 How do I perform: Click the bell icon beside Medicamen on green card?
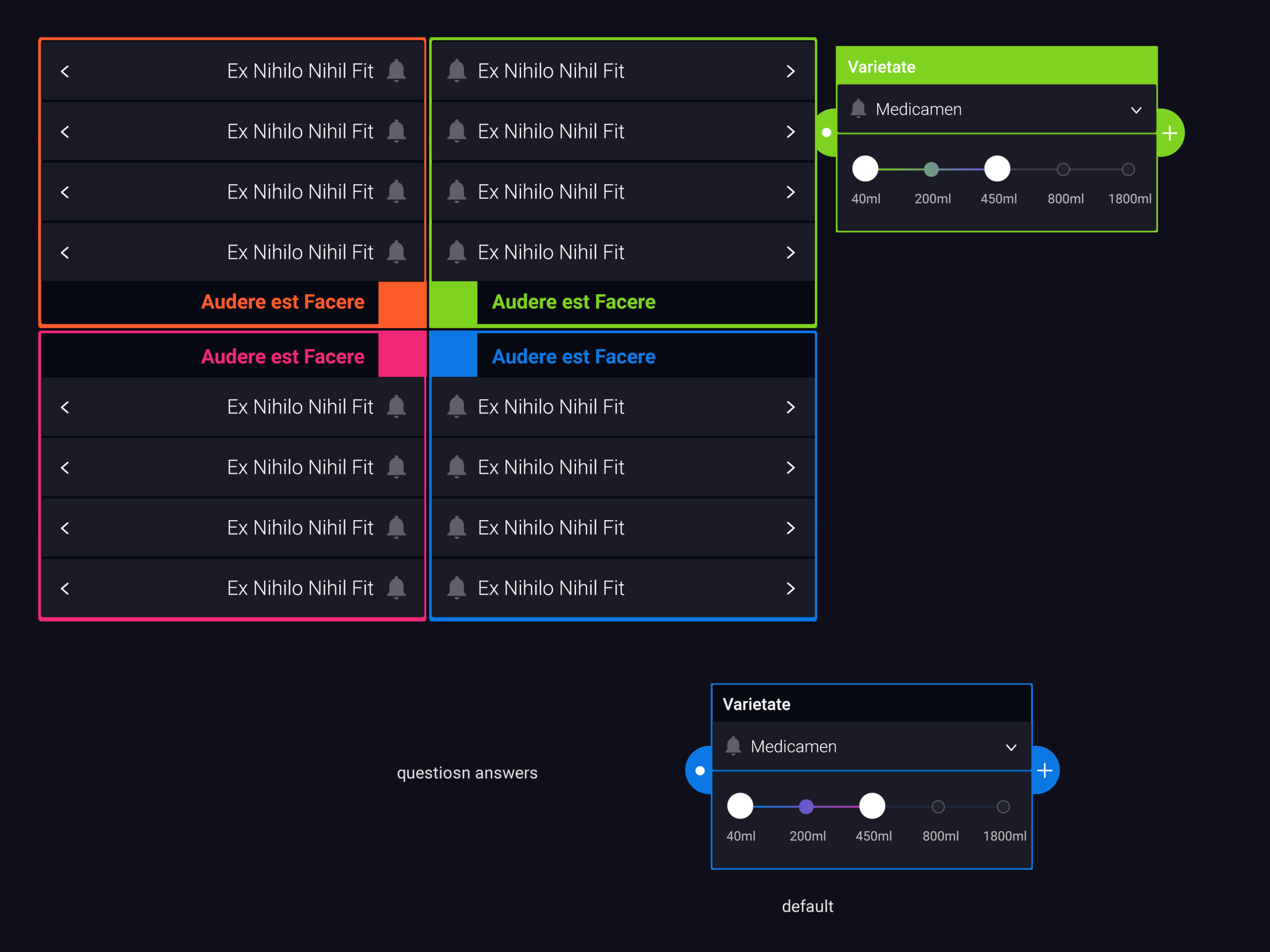click(859, 109)
